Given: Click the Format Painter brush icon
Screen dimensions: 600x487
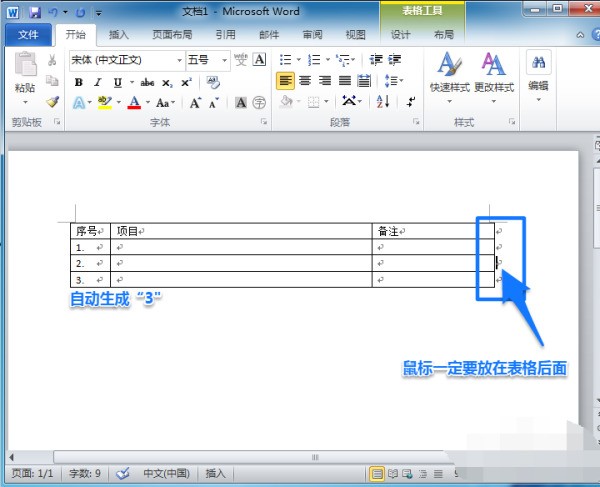Looking at the screenshot, I should (x=52, y=101).
